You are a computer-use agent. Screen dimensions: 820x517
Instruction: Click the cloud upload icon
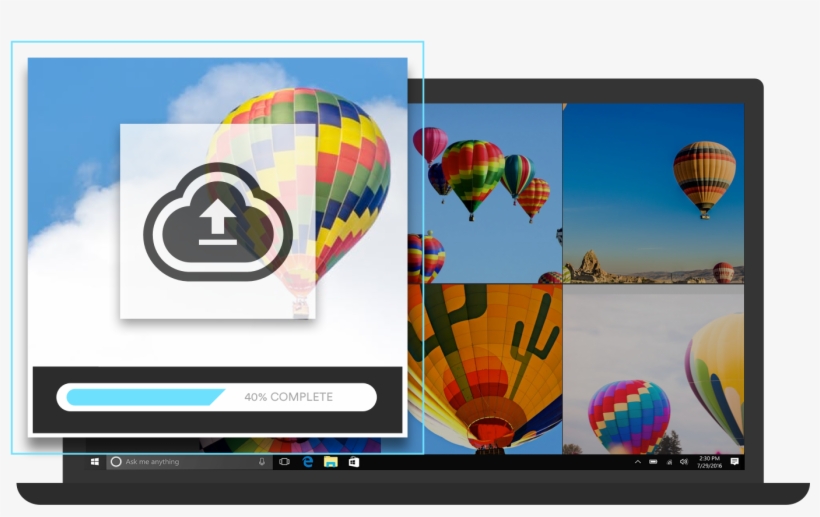[x=218, y=222]
